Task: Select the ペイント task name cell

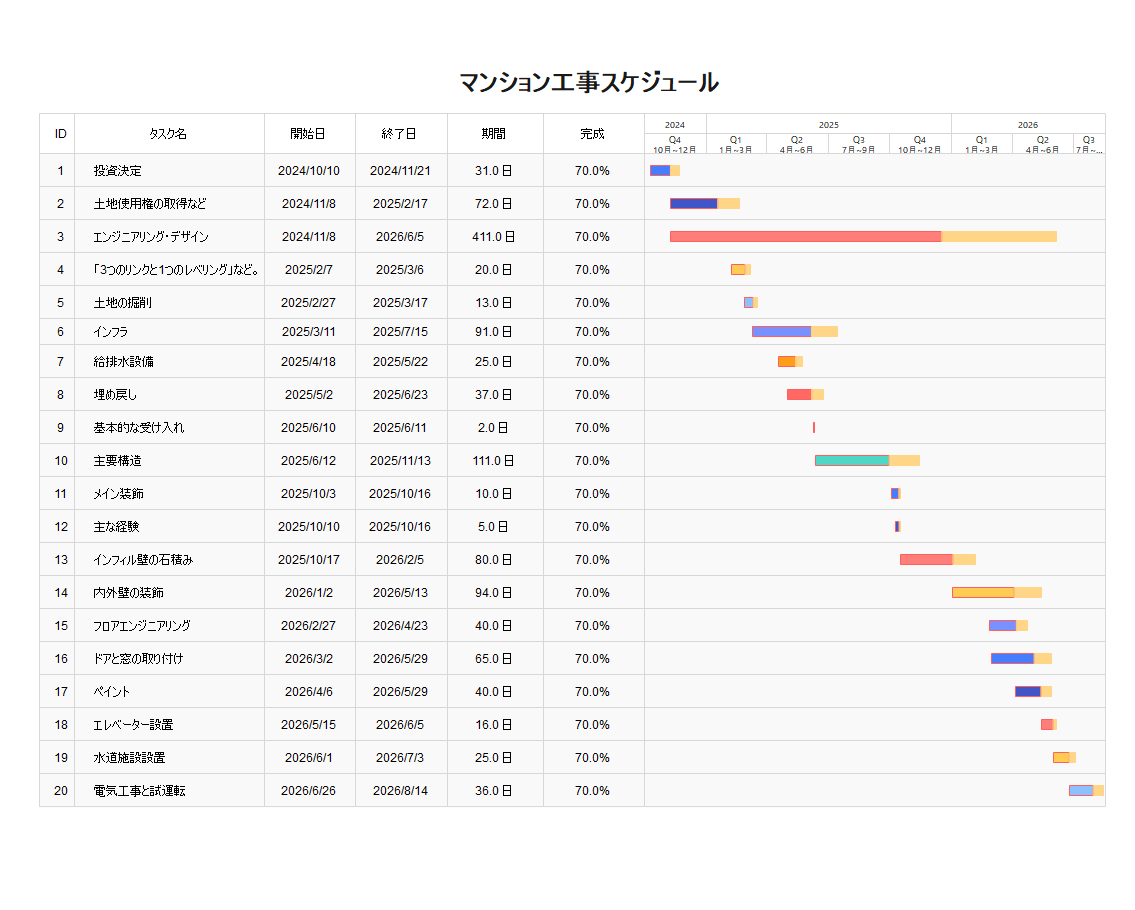Action: 112,692
